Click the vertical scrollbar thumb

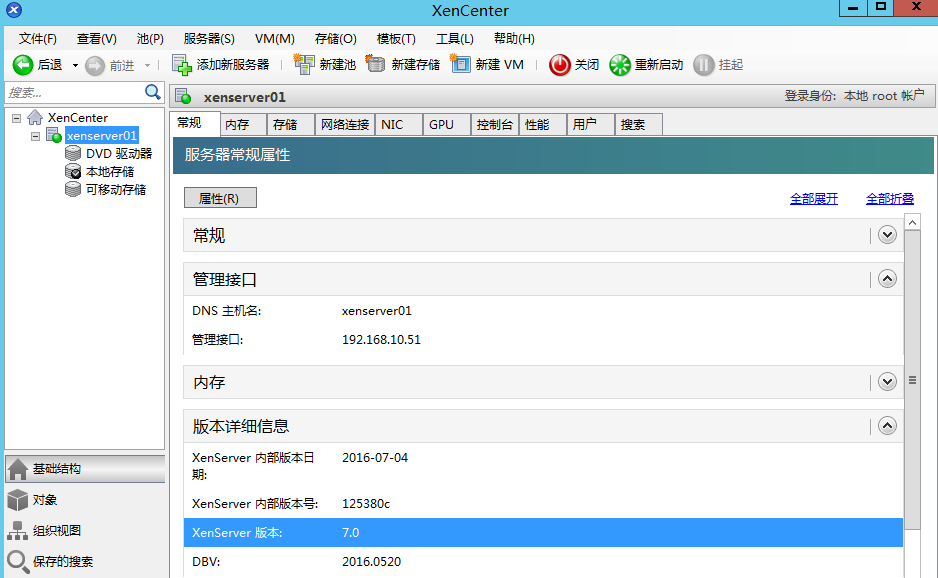[x=912, y=380]
